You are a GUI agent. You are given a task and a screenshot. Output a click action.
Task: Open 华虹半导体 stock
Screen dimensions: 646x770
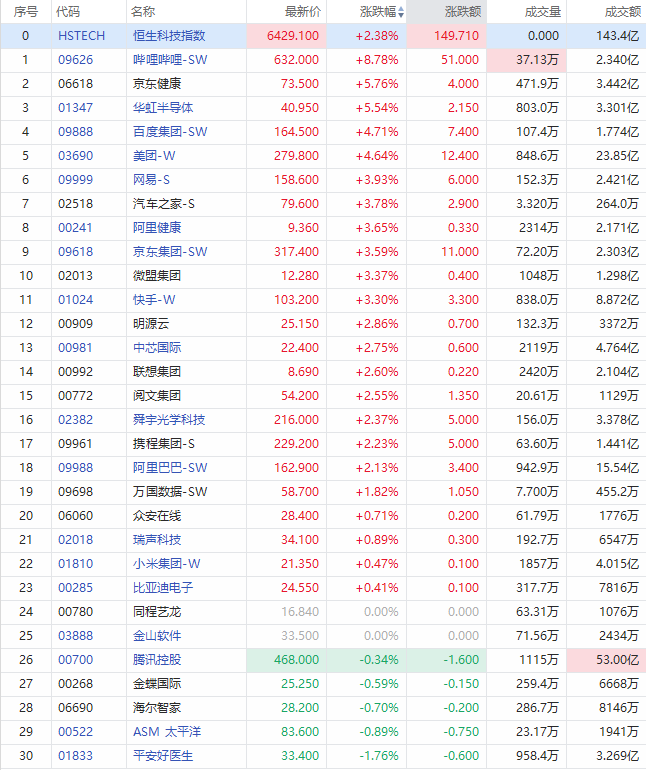163,108
